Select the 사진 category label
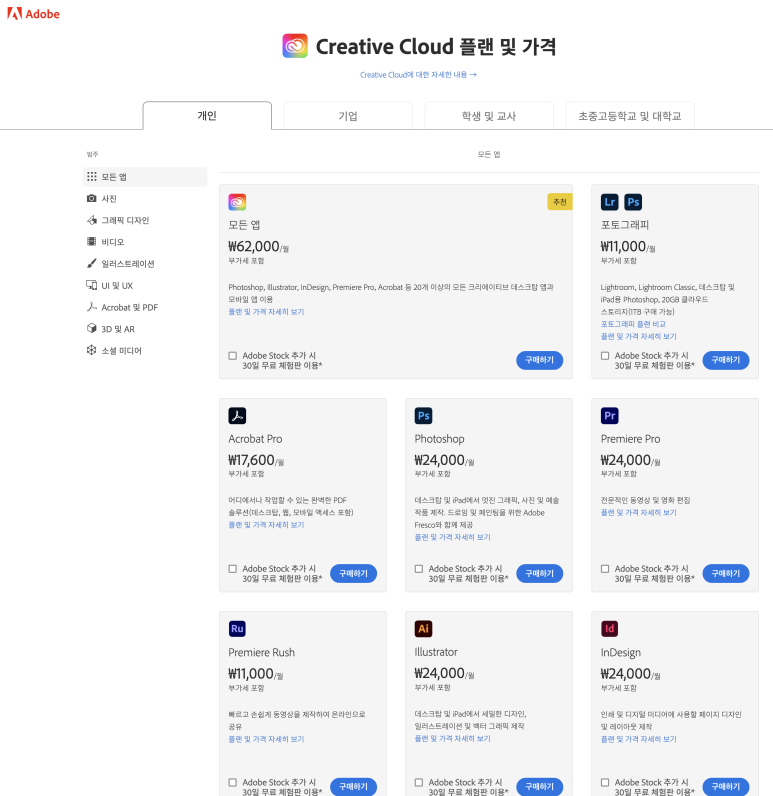 pyautogui.click(x=109, y=198)
